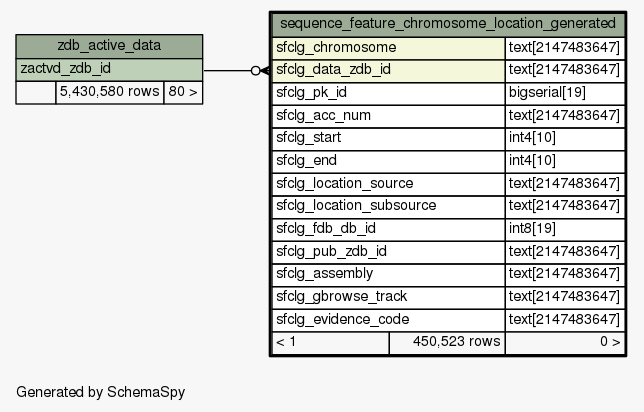
Task: Select the sfclg_data_zdb_id column row
Action: pyautogui.click(x=448, y=71)
